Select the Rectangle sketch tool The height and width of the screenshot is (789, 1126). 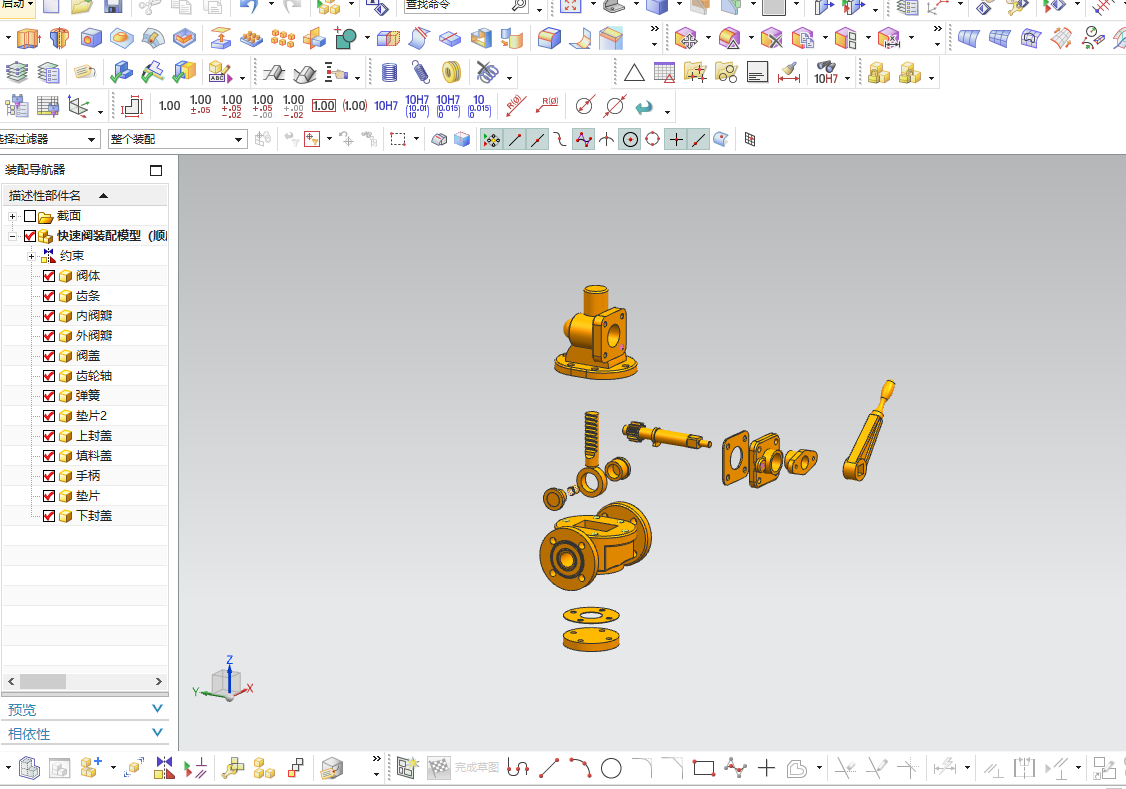(704, 768)
